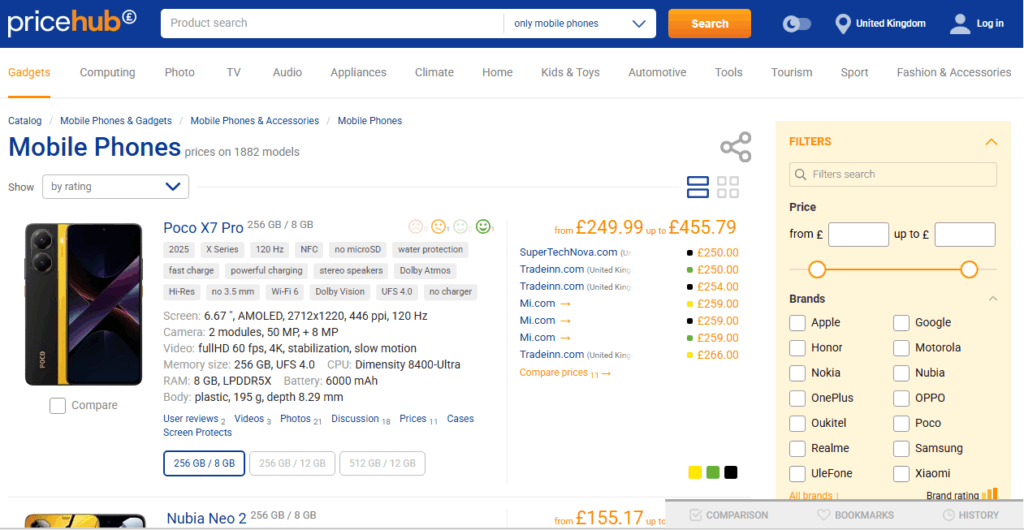Check the Honor brand filter
Viewport: 1024px width, 530px height.
(797, 348)
